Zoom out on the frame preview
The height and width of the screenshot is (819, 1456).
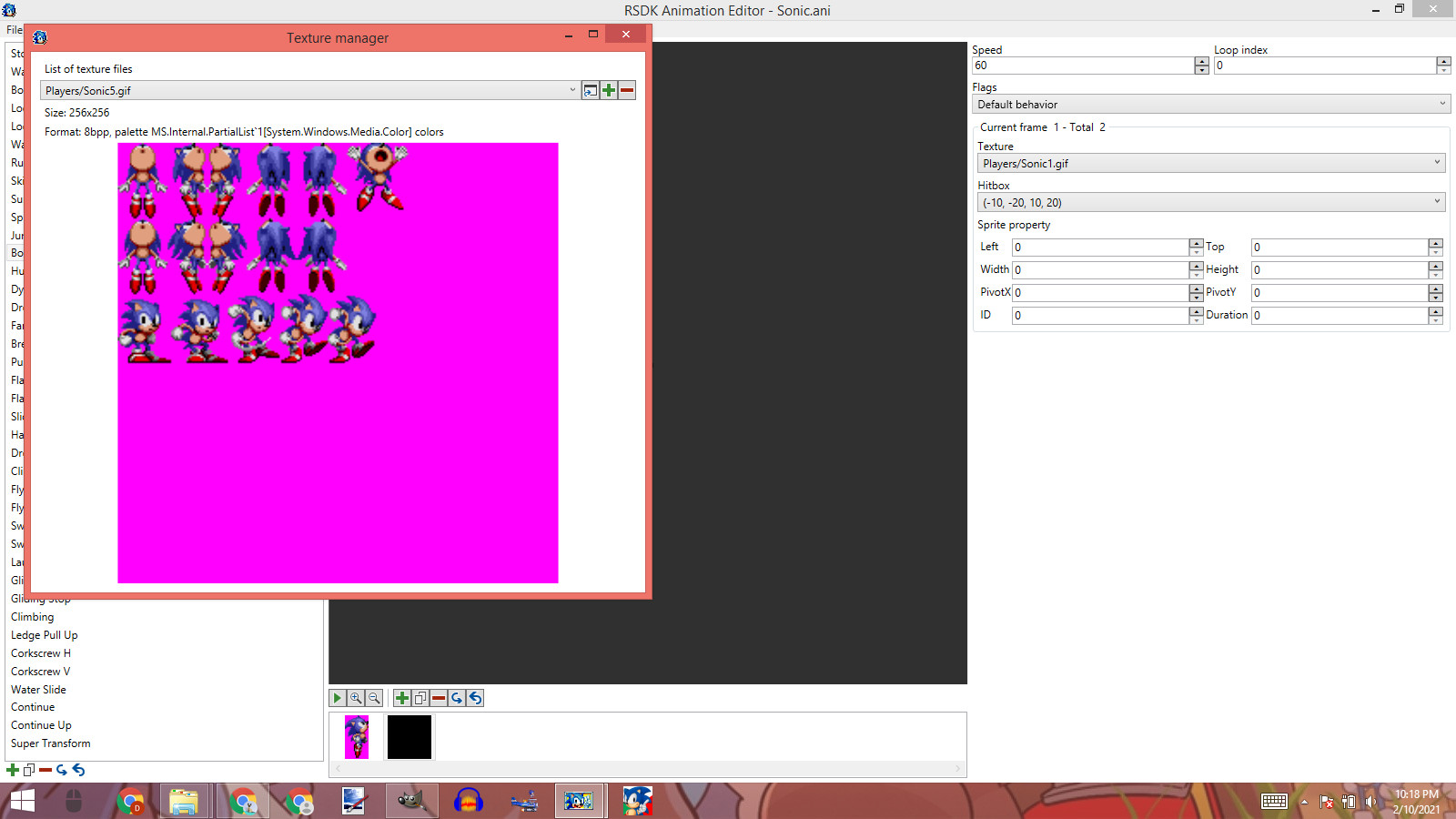point(374,698)
